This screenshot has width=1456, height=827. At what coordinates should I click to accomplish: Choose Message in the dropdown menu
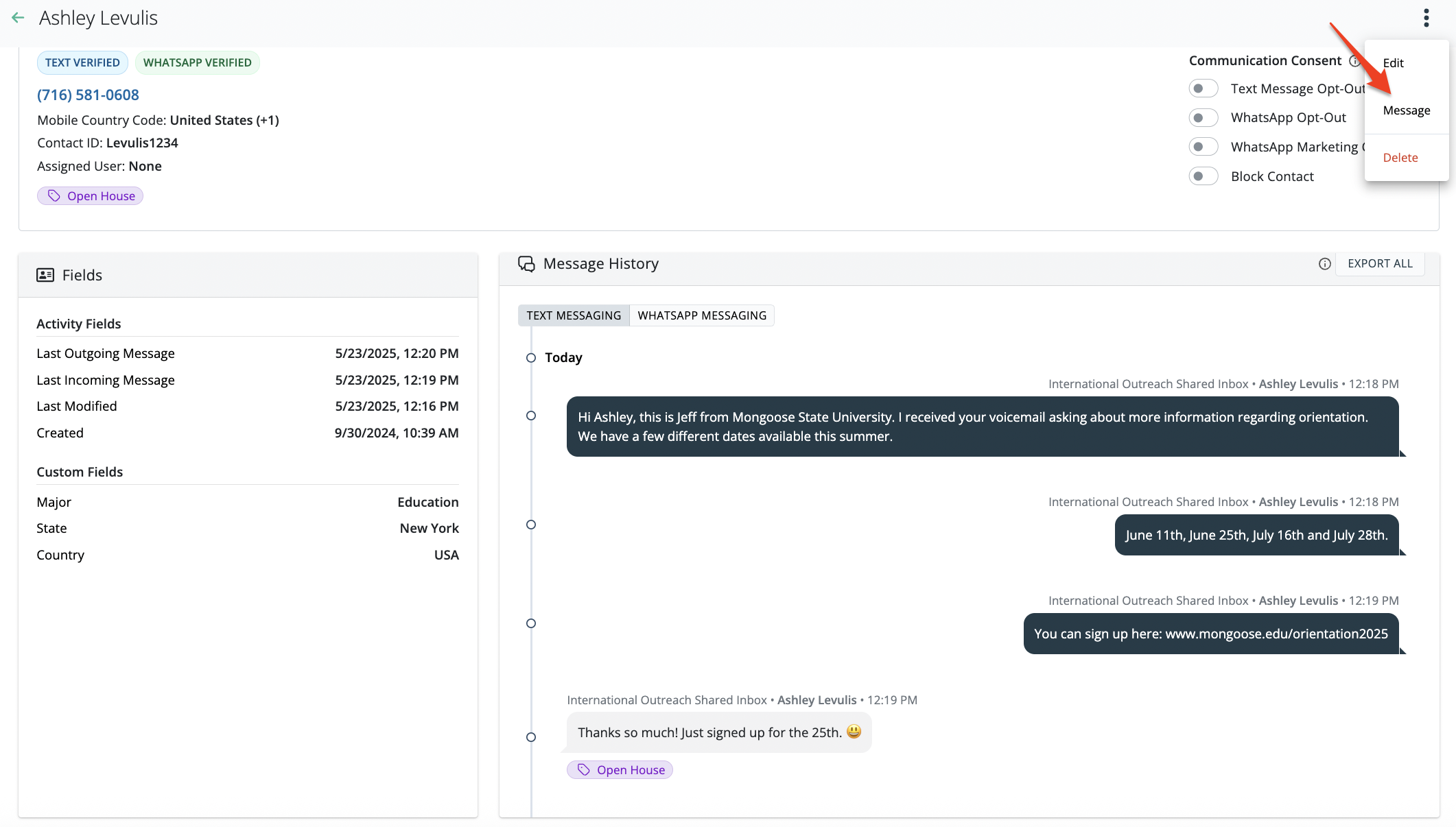(x=1406, y=110)
